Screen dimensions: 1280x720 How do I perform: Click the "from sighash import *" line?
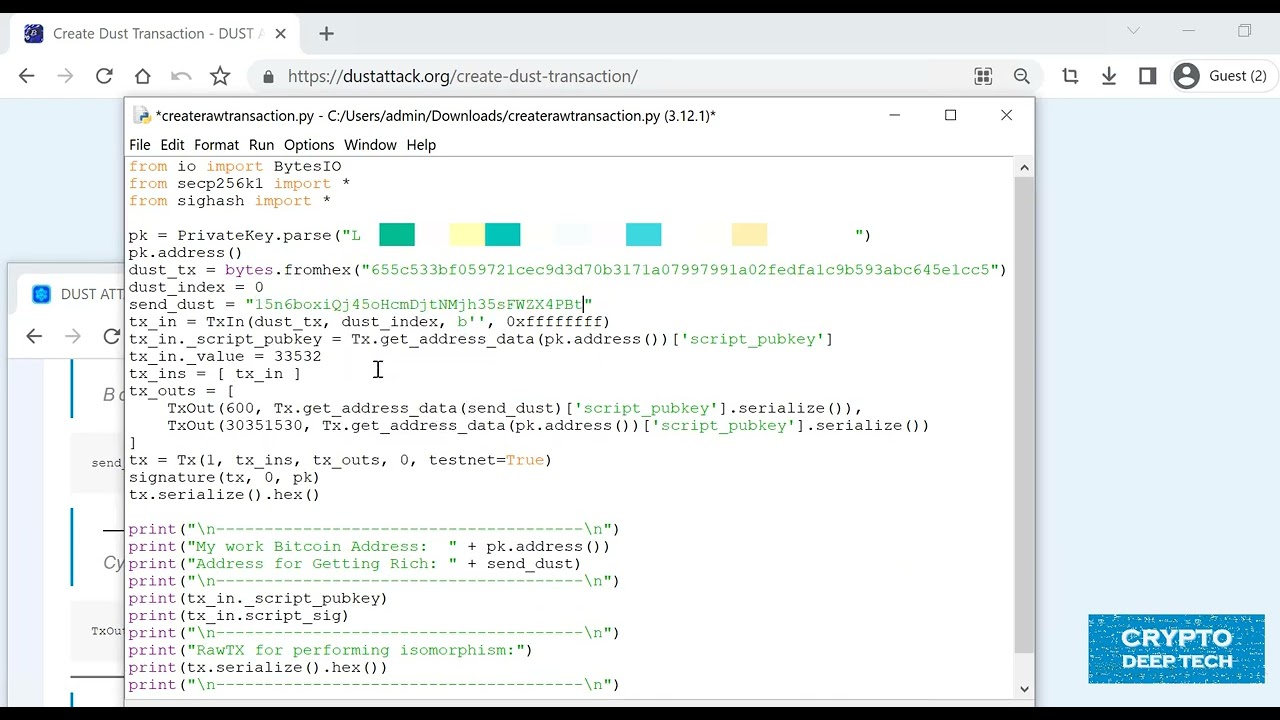pyautogui.click(x=229, y=201)
